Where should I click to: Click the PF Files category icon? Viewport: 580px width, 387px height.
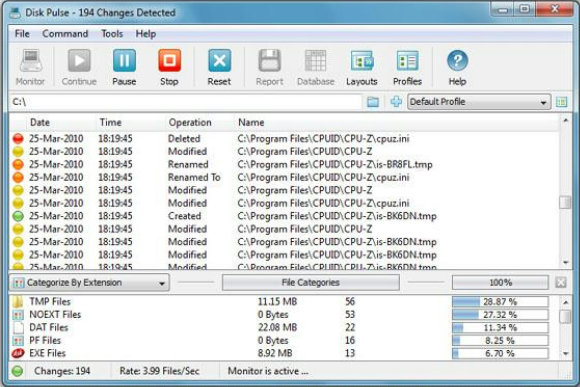click(18, 340)
